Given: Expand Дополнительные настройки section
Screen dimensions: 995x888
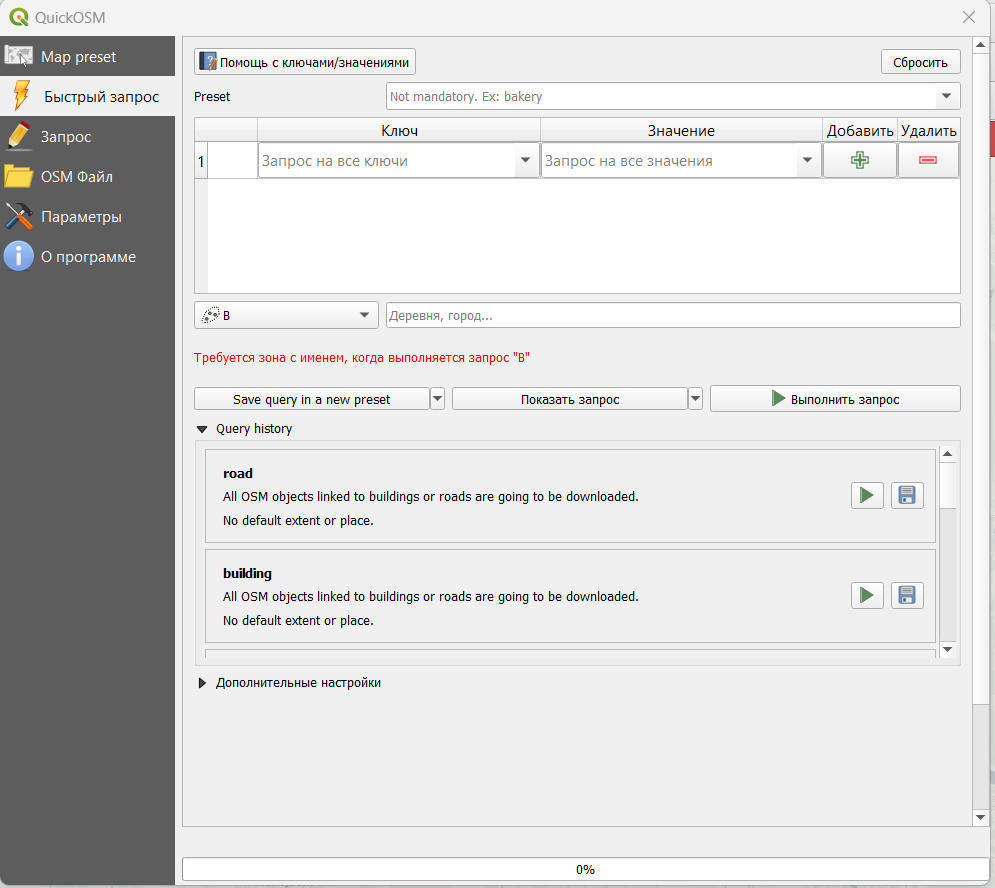Looking at the screenshot, I should 202,683.
